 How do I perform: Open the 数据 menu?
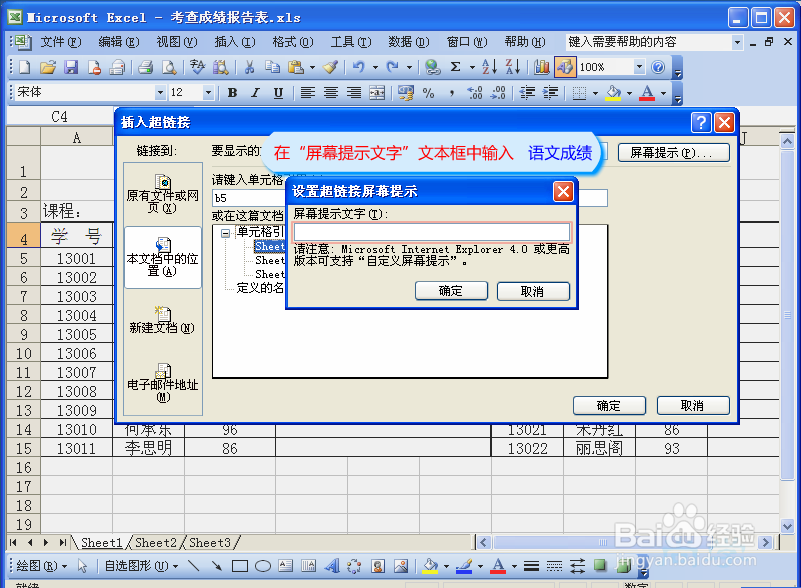409,42
